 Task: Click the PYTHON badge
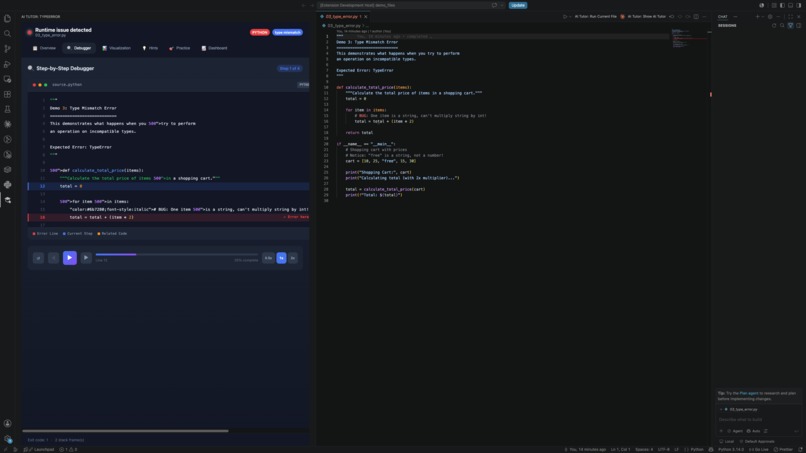(260, 32)
